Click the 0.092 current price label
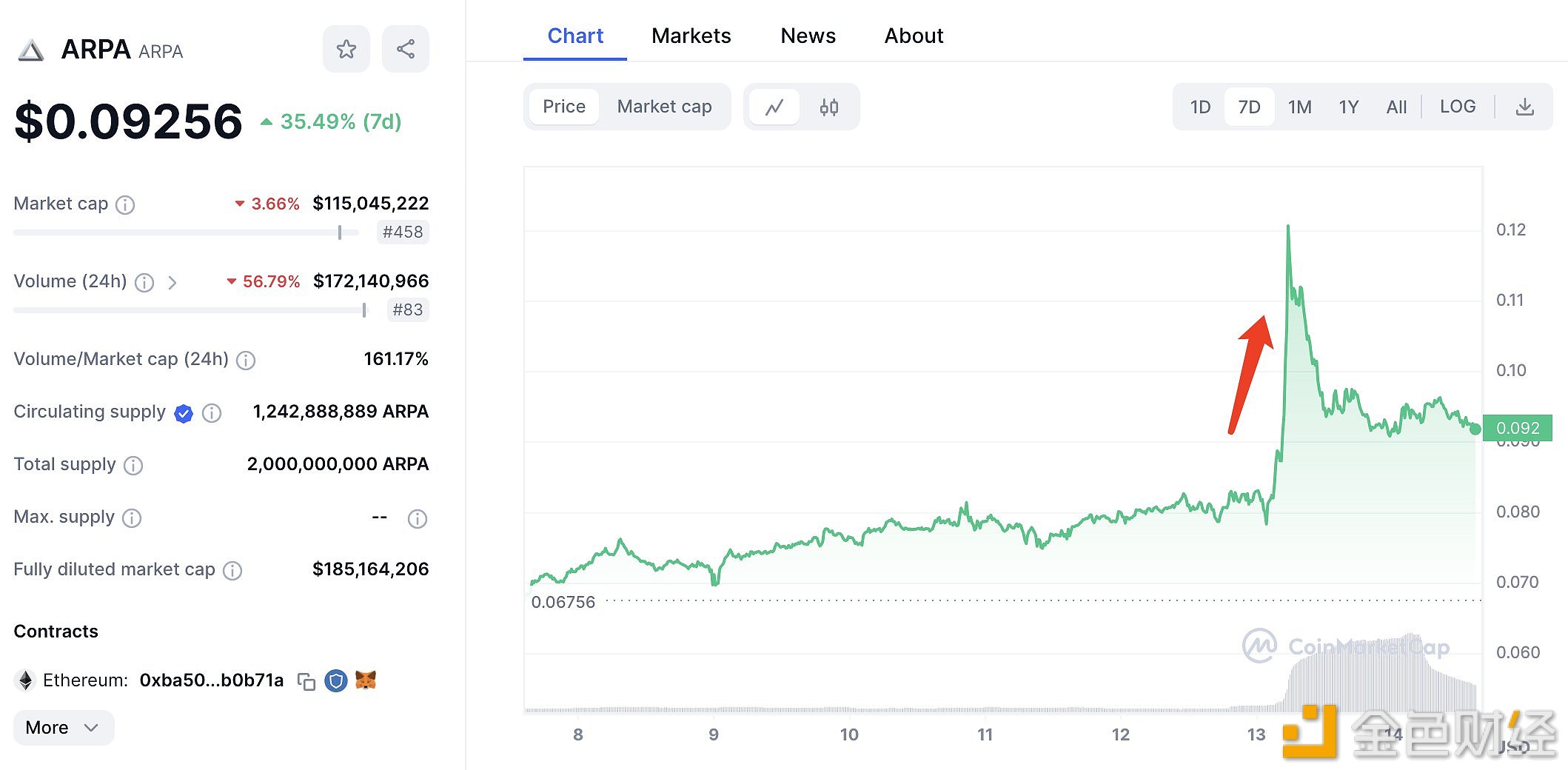1568x770 pixels. click(x=1518, y=428)
